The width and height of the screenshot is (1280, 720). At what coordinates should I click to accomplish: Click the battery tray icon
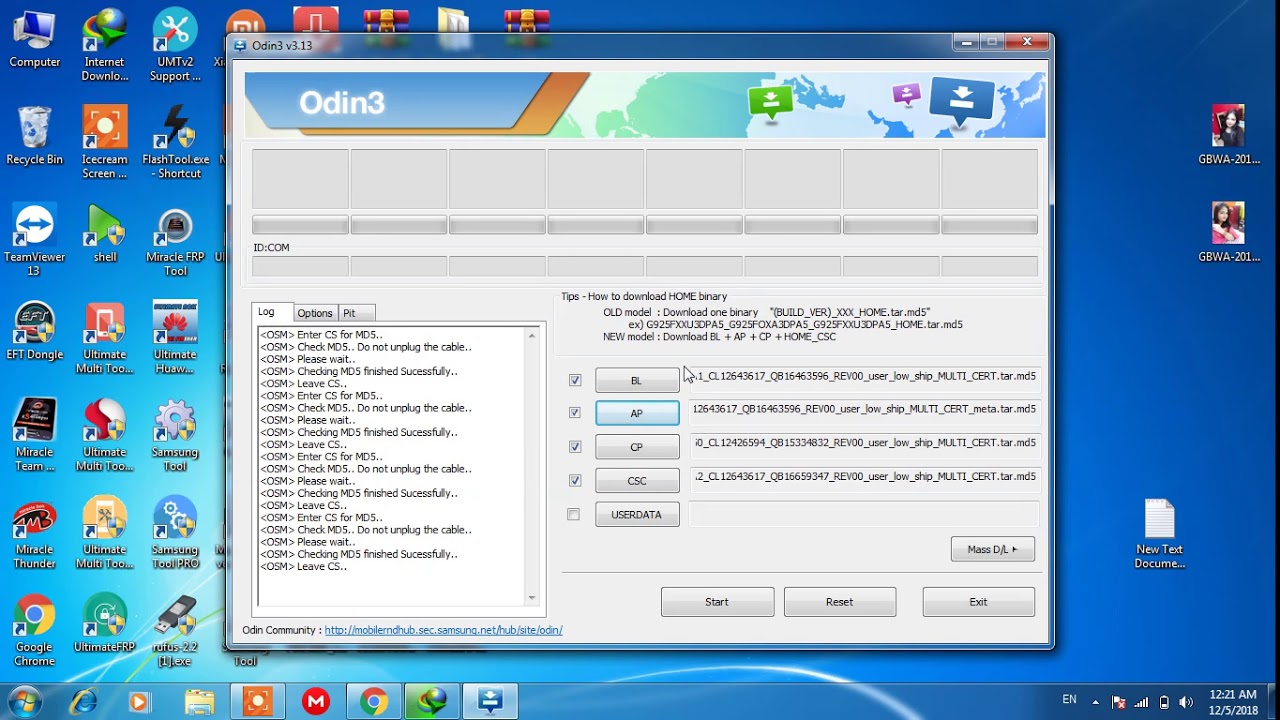coord(1164,702)
